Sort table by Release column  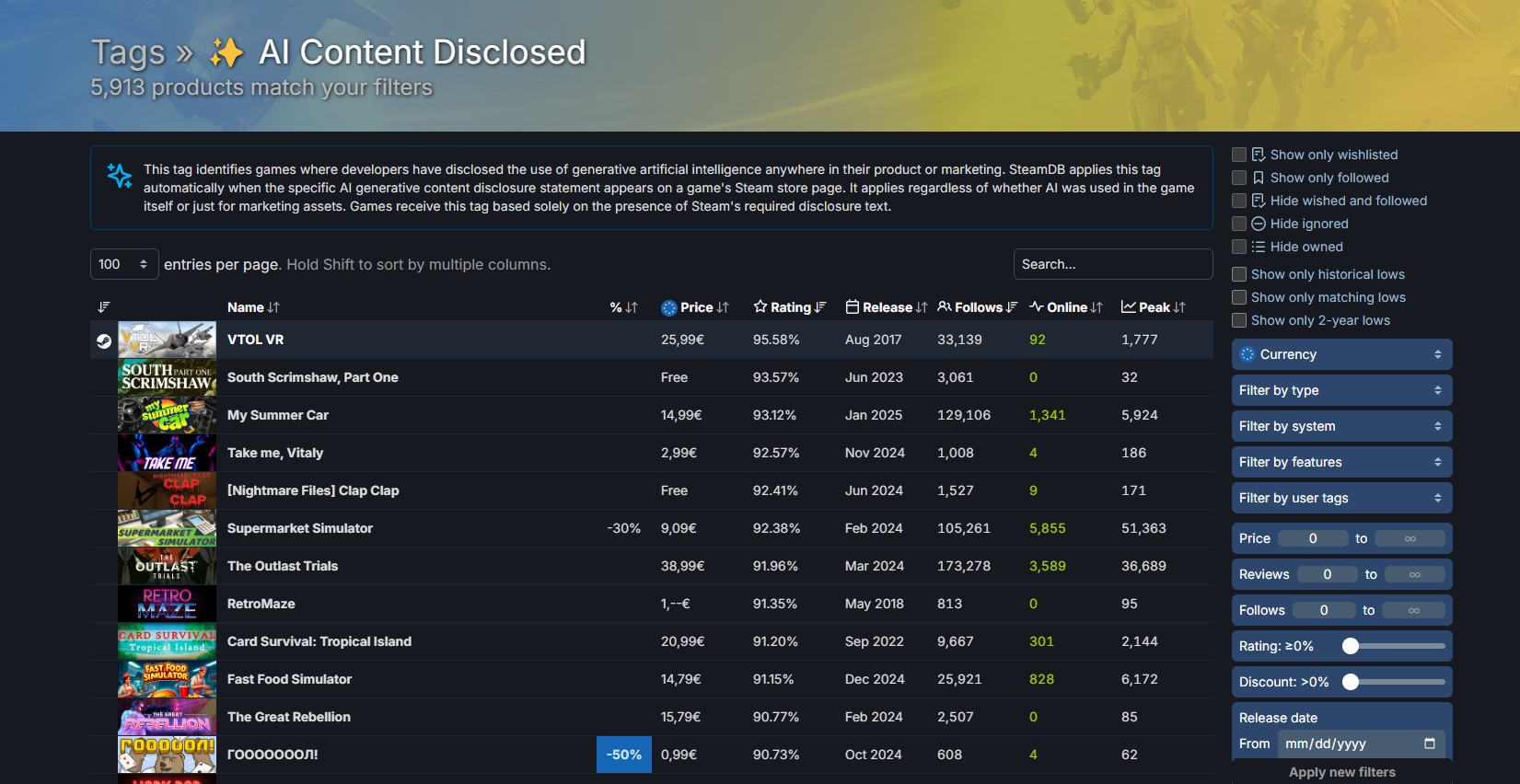tap(886, 307)
